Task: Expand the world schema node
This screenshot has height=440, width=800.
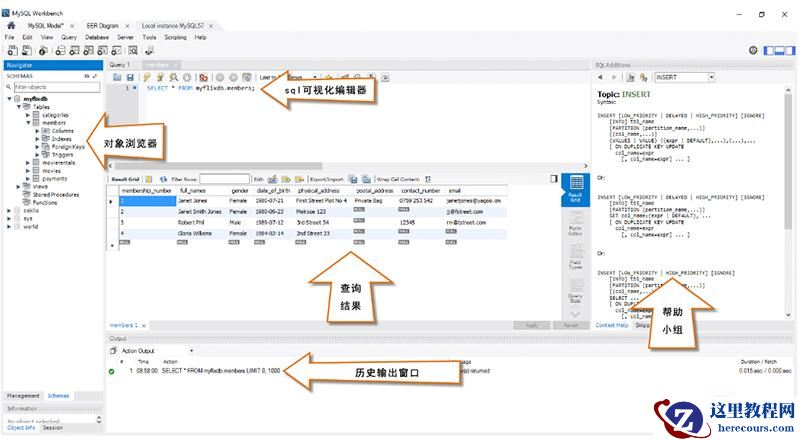Action: (9, 226)
